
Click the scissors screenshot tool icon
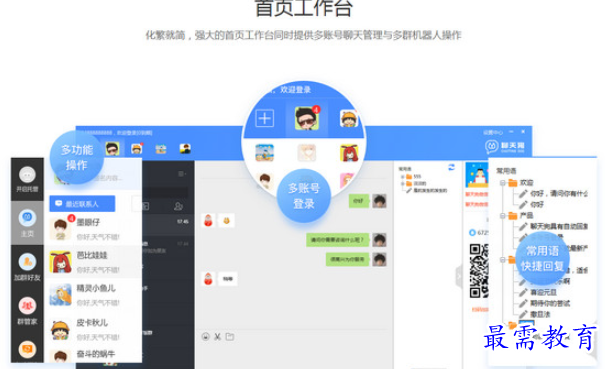tap(218, 337)
